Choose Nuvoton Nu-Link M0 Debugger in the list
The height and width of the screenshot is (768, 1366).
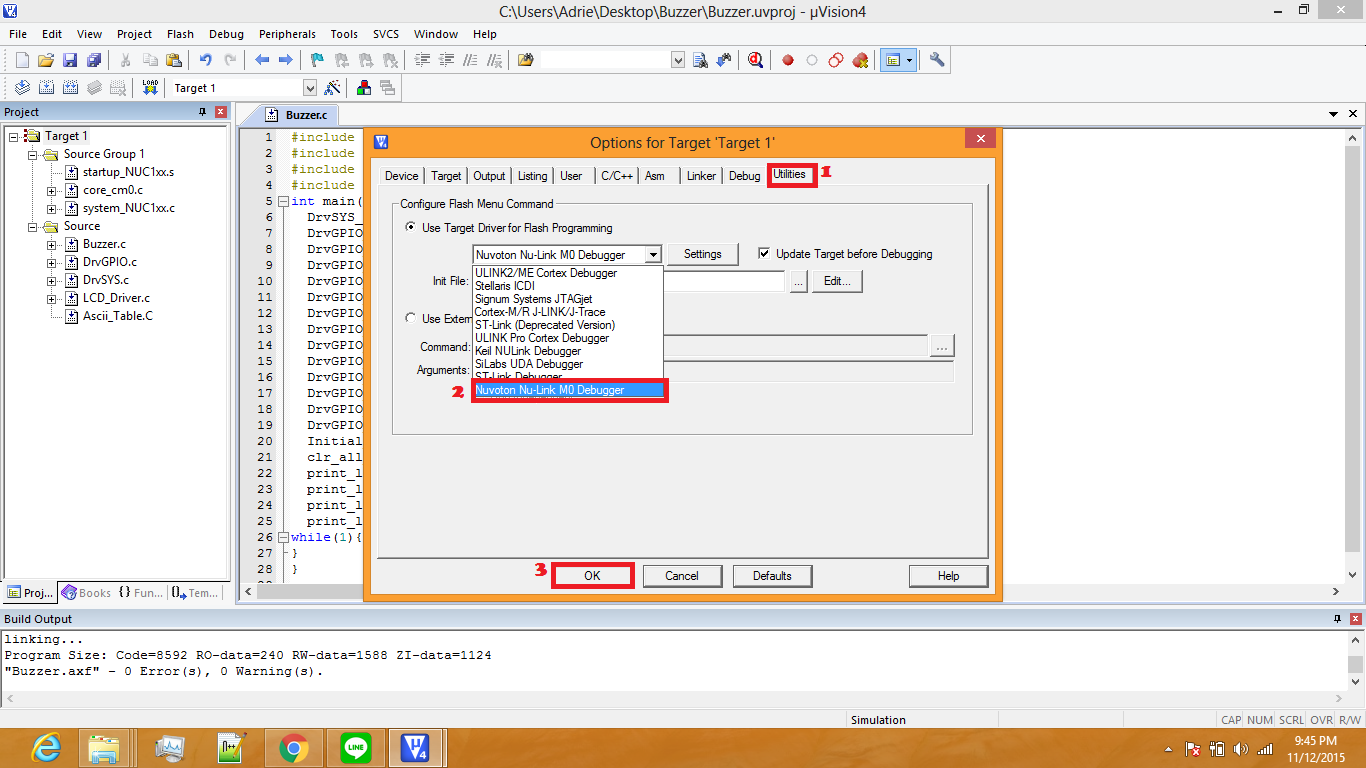coord(568,390)
